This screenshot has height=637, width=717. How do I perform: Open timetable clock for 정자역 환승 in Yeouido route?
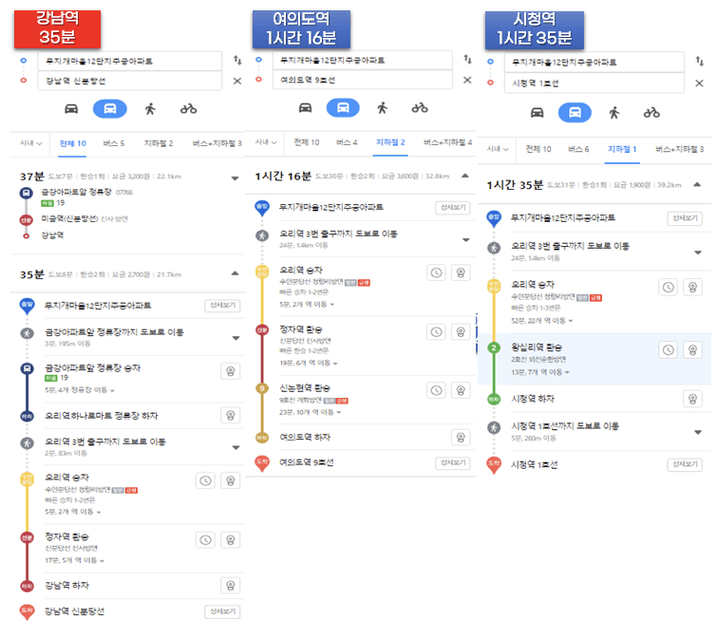[x=436, y=332]
